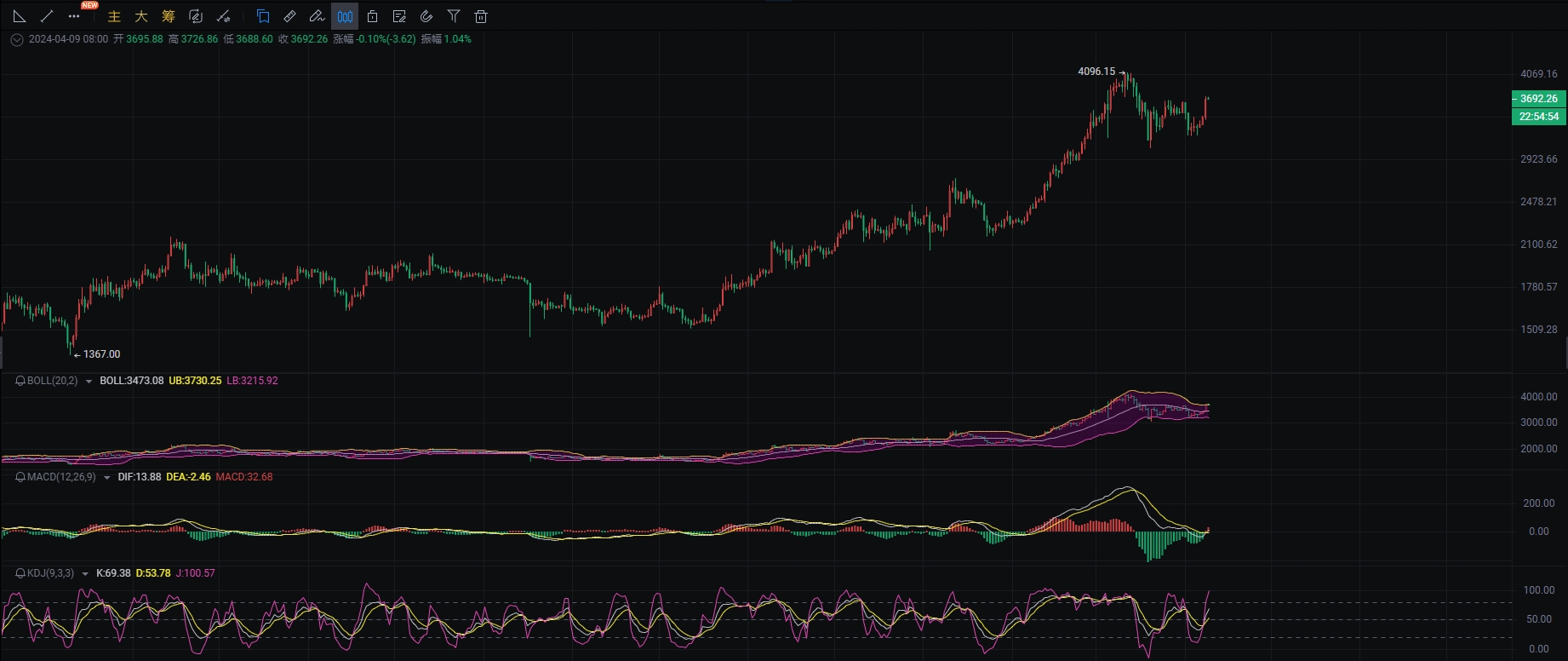Collapse the OHLC info row chevron

pos(16,39)
